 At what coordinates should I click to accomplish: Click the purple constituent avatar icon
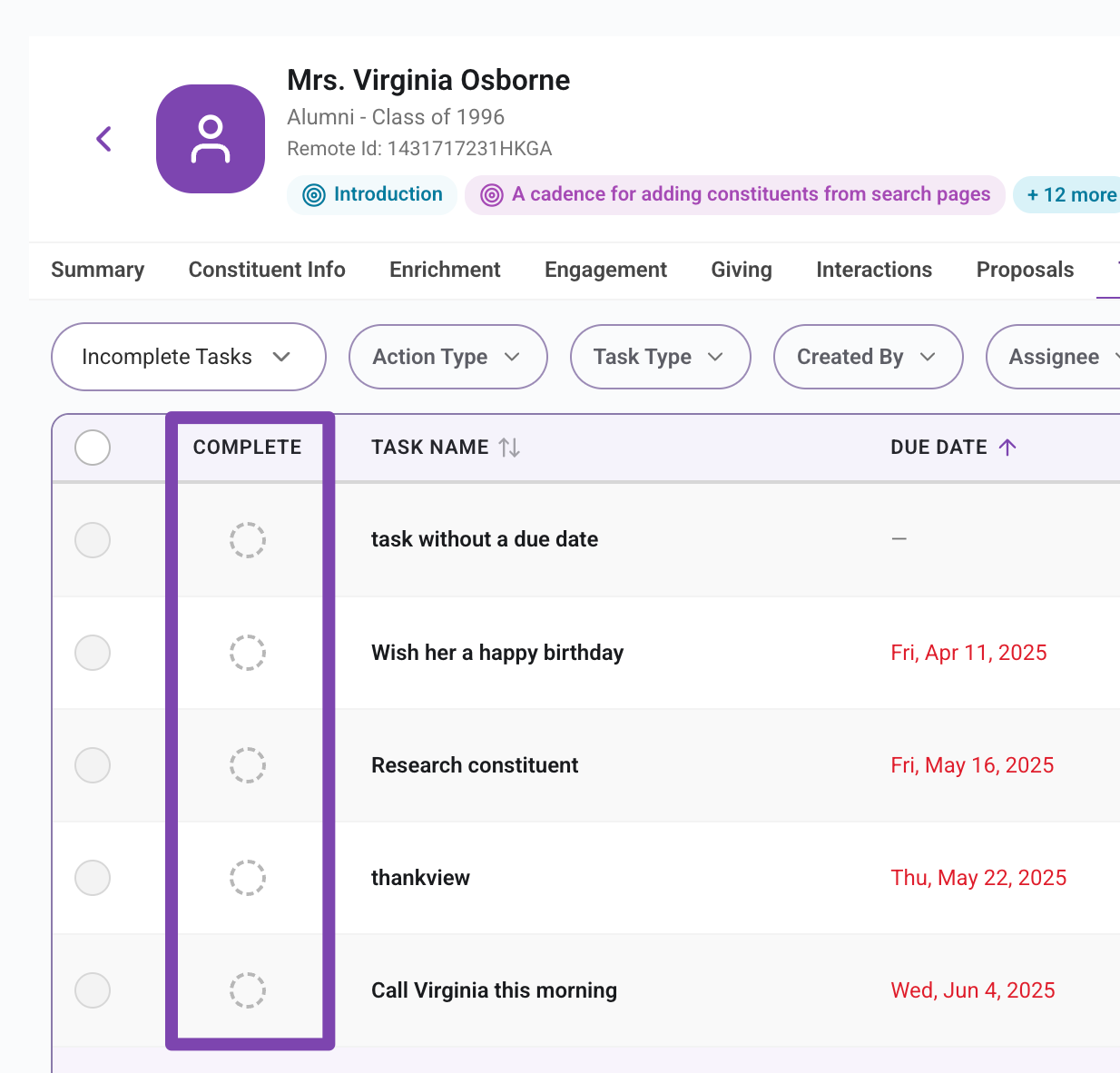coord(211,139)
